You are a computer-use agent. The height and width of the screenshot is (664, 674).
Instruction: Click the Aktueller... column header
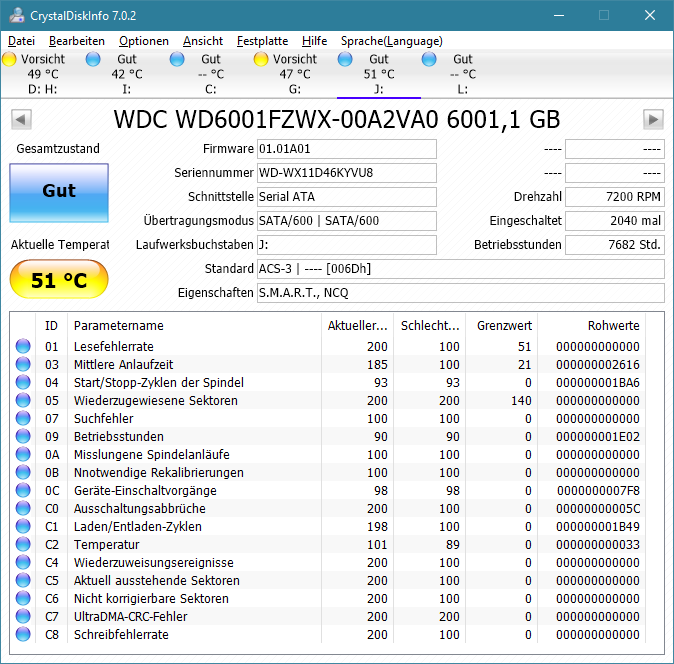[x=358, y=325]
